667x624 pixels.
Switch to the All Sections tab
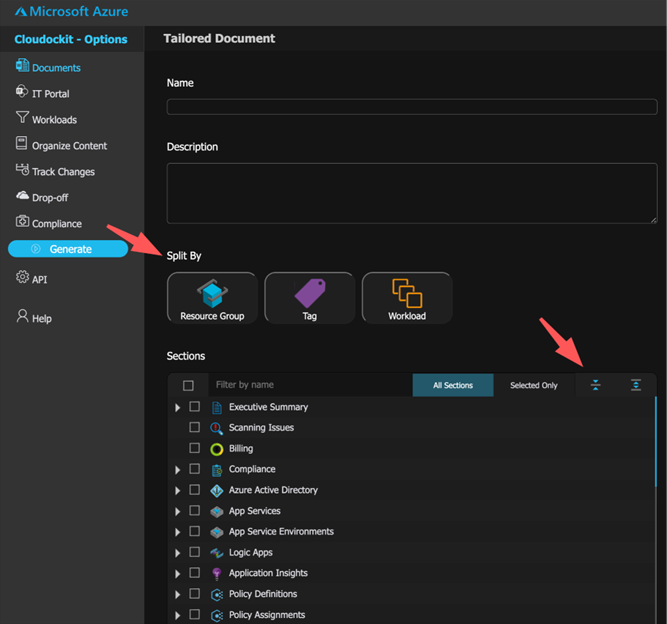point(453,385)
